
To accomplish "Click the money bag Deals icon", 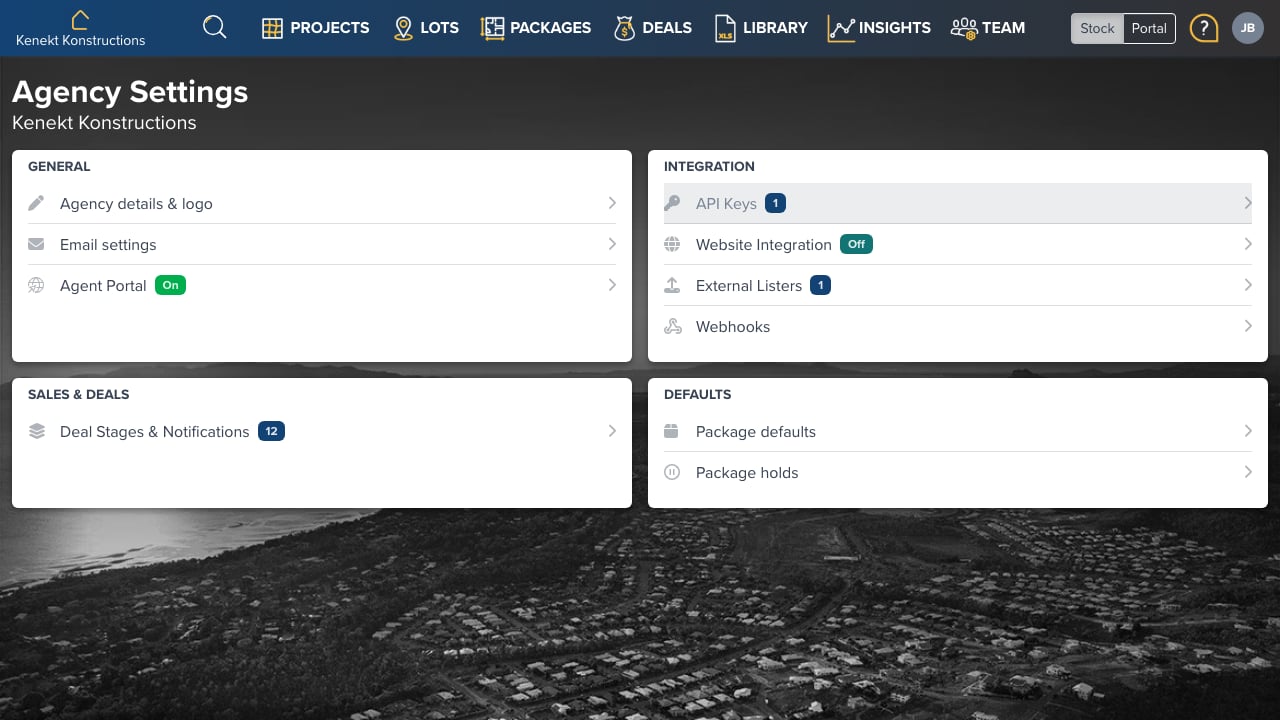I will (624, 28).
